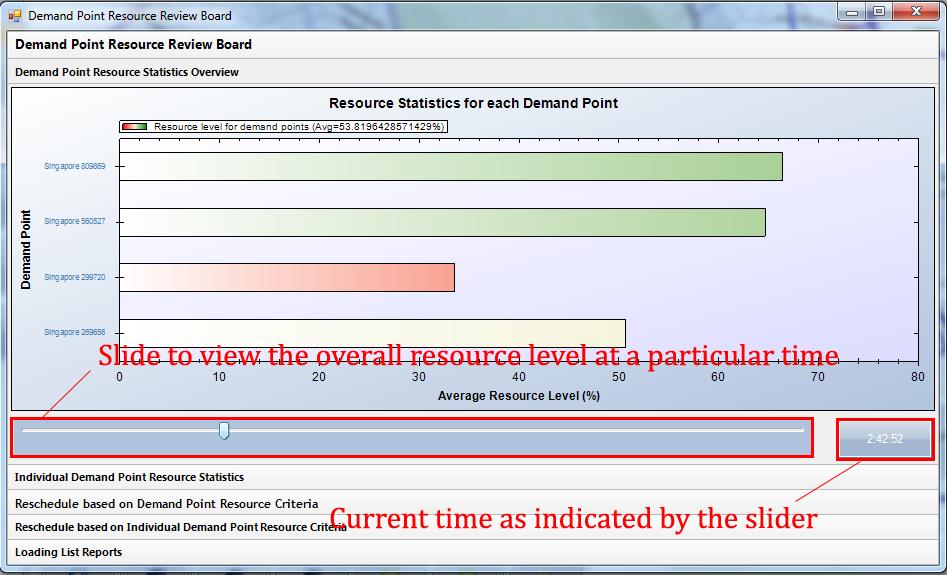Click the app icon in the title bar
Viewport: 947px width, 575px height.
click(x=14, y=16)
